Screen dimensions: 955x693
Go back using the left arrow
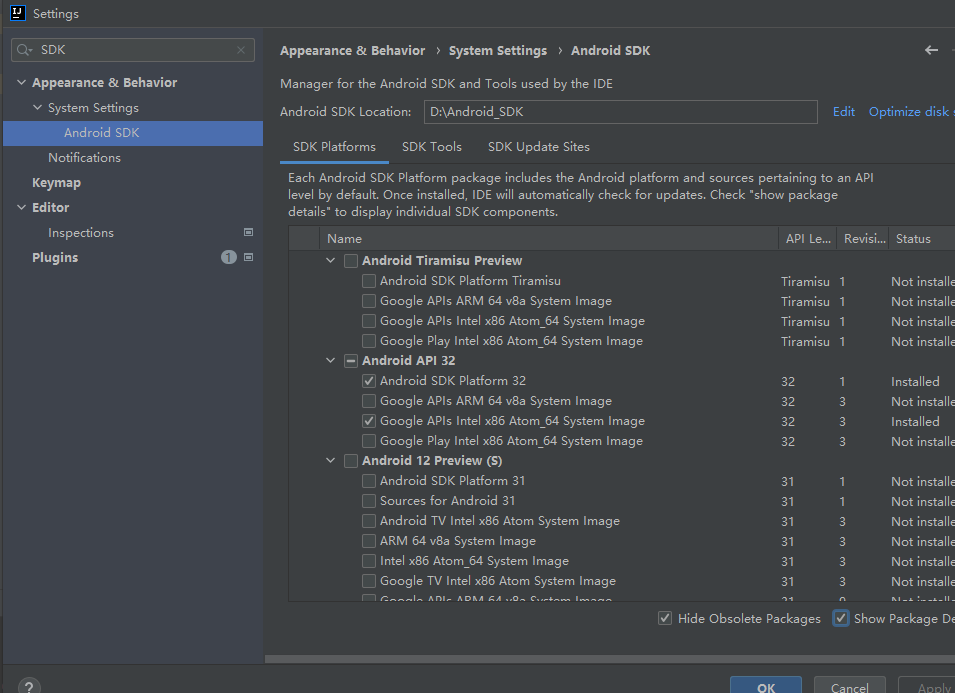tap(931, 50)
